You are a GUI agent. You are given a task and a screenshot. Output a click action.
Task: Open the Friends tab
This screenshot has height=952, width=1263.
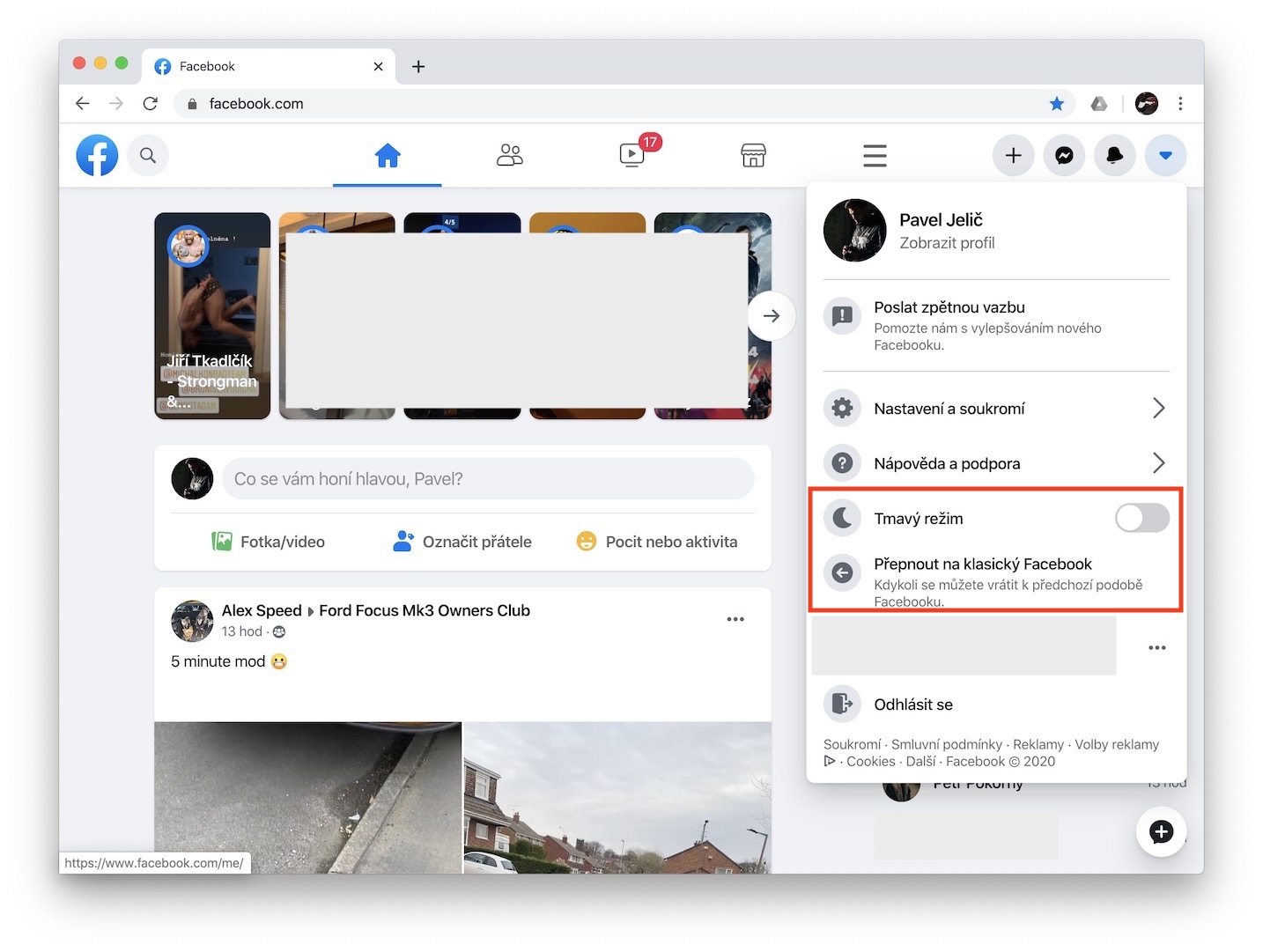[509, 156]
